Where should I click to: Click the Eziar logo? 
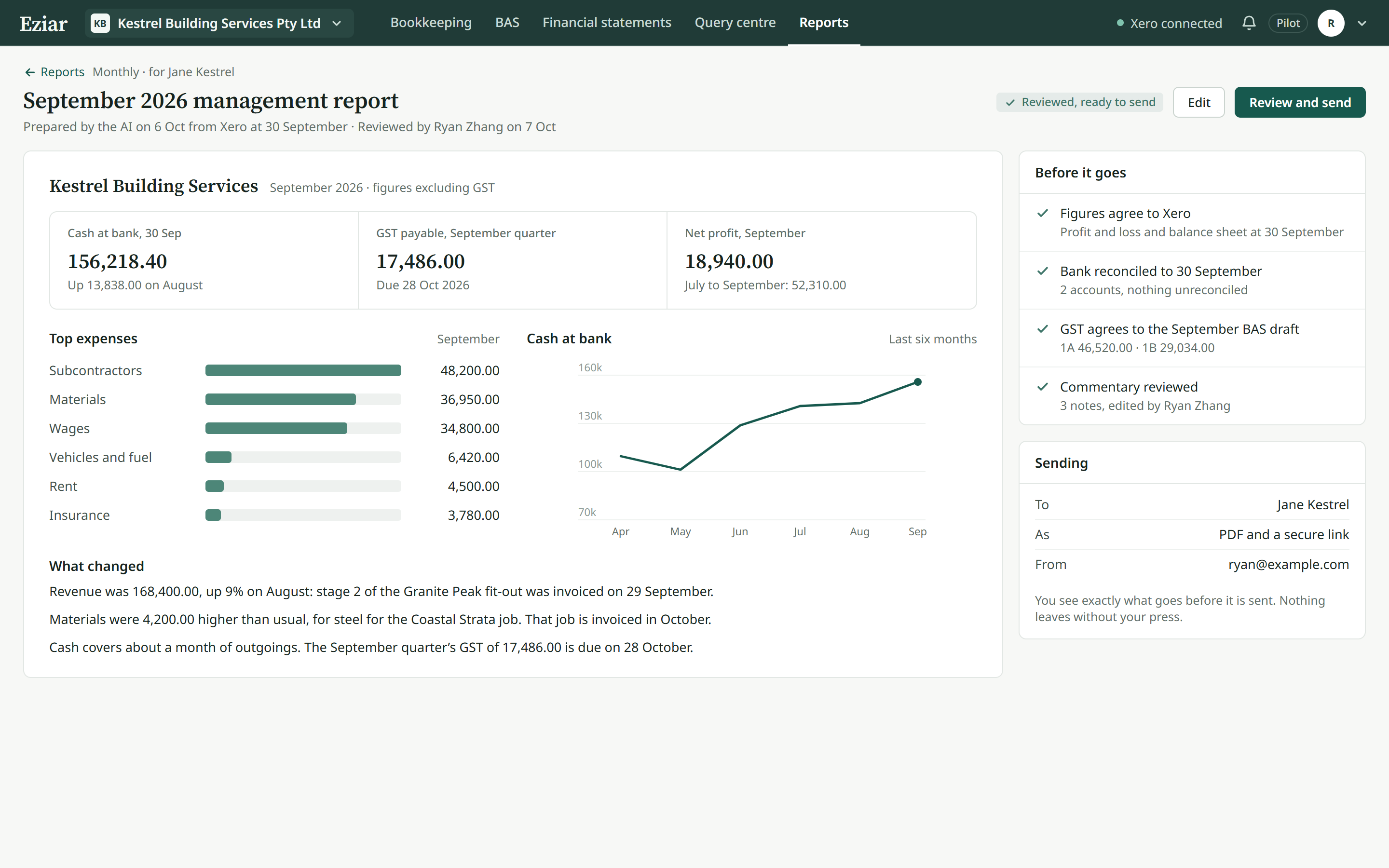pos(43,24)
